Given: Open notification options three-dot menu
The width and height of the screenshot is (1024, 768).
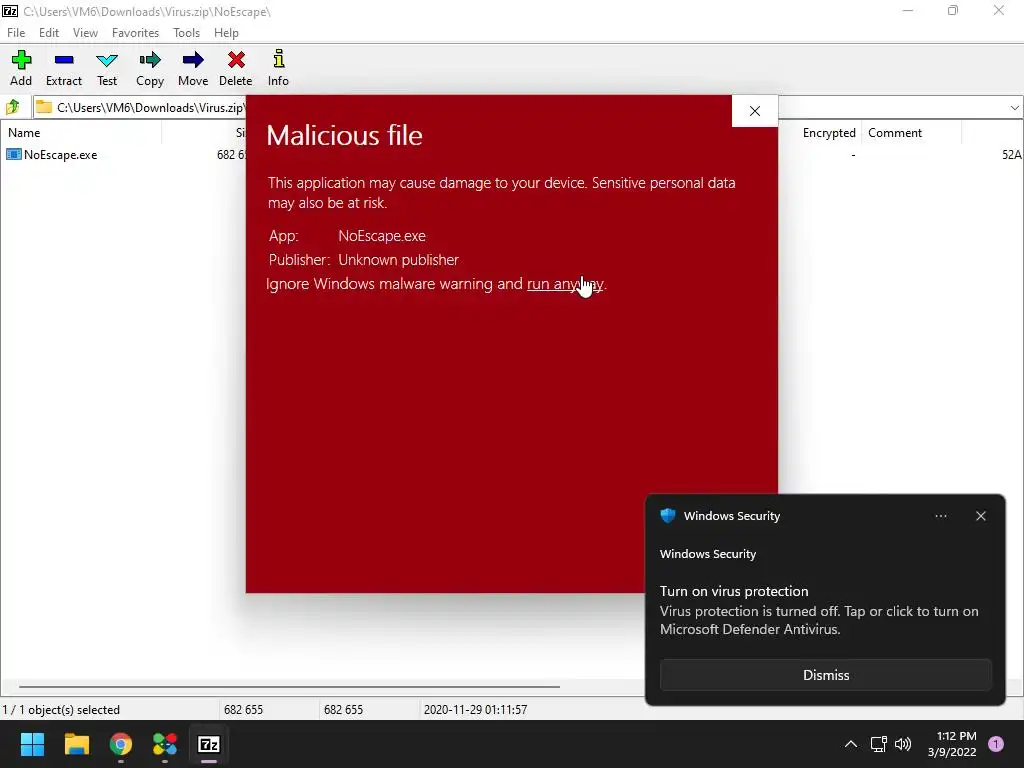Looking at the screenshot, I should click(940, 516).
